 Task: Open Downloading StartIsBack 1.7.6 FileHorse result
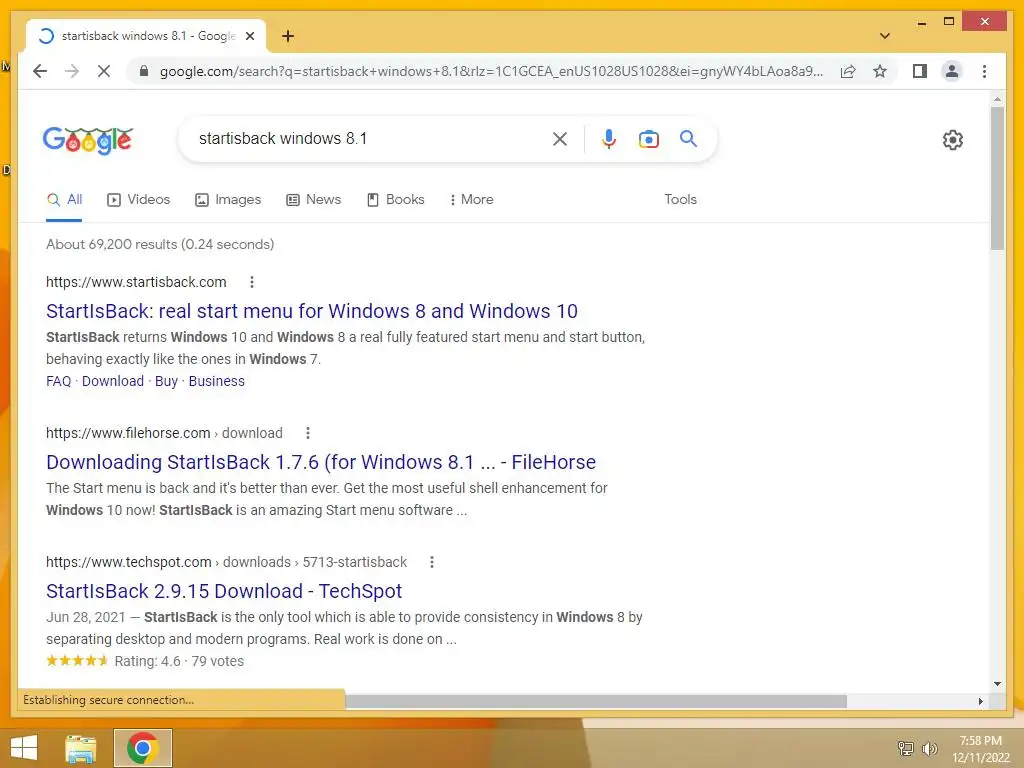pyautogui.click(x=321, y=462)
